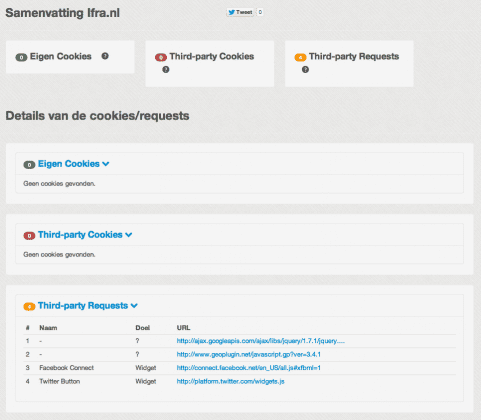Open the geoplugin.net javascript URL link

(249, 354)
